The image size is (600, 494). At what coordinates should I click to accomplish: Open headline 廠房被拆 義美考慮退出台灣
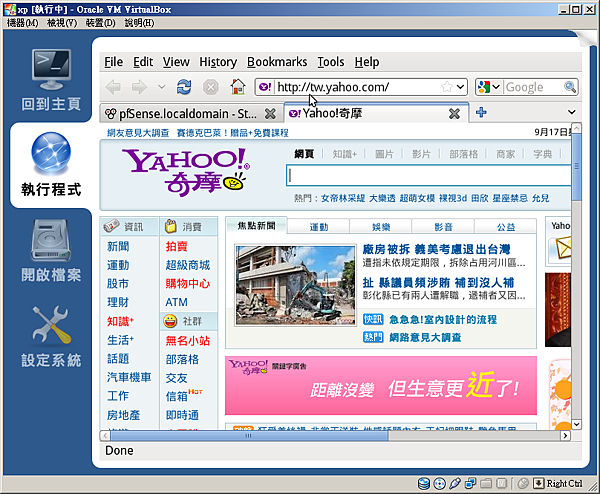coord(436,249)
